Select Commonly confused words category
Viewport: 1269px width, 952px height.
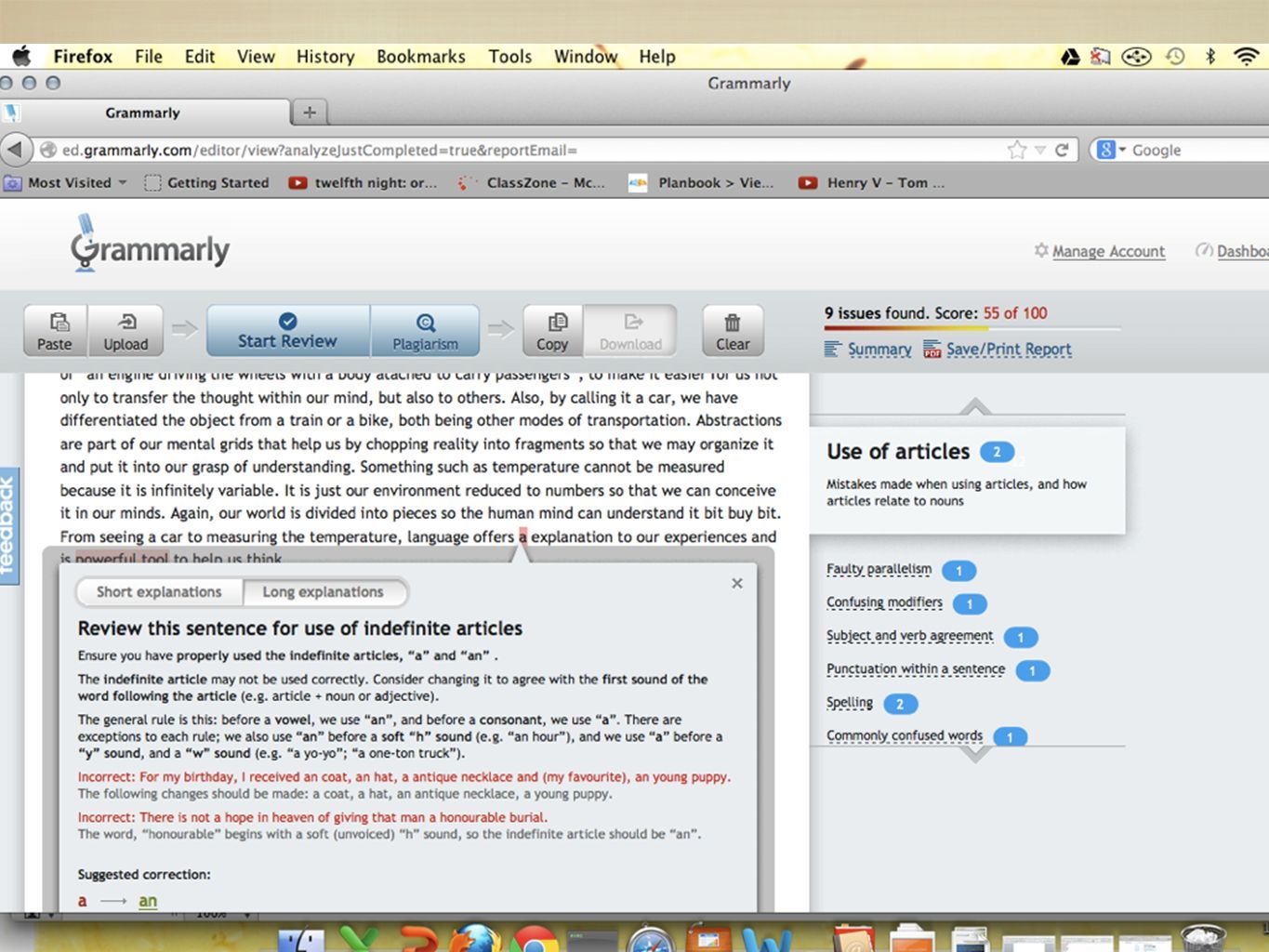click(905, 736)
